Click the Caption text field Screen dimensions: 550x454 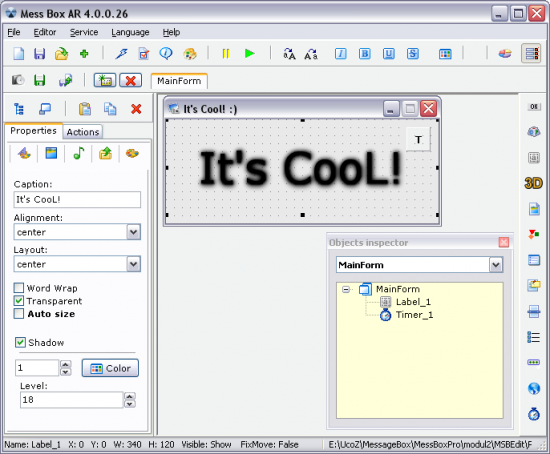77,199
